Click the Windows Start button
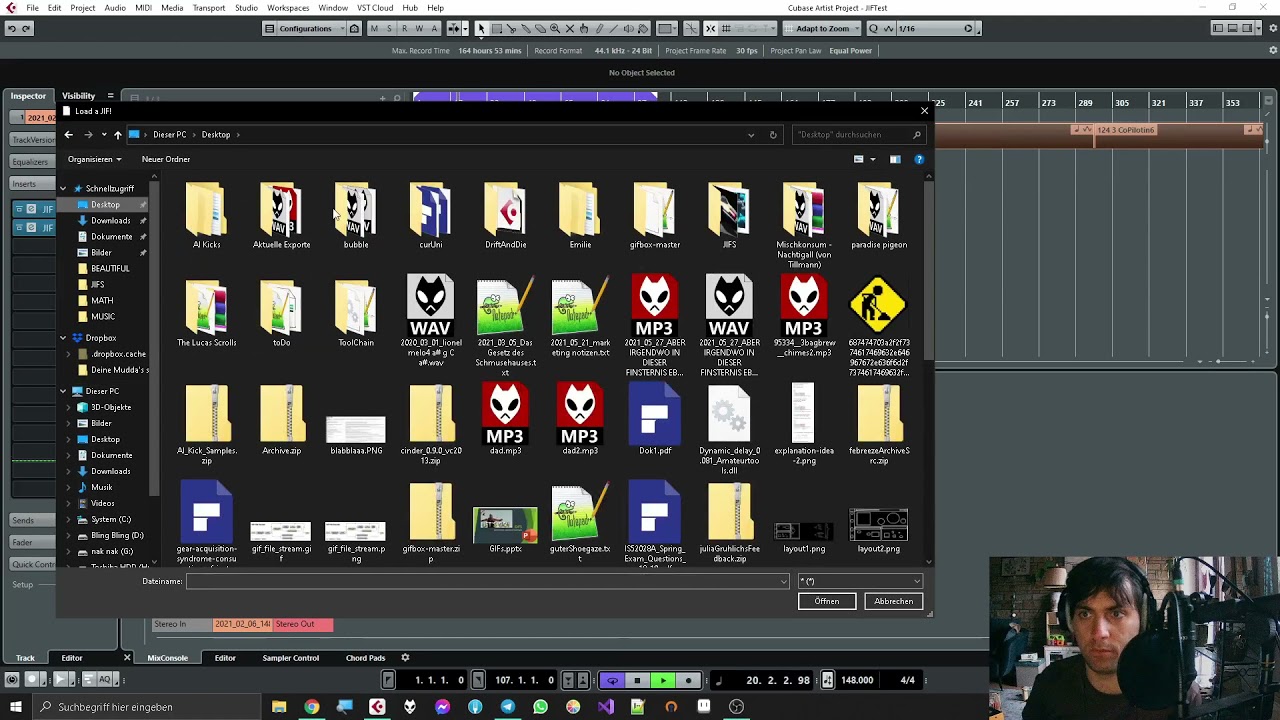1280x720 pixels. coord(15,707)
